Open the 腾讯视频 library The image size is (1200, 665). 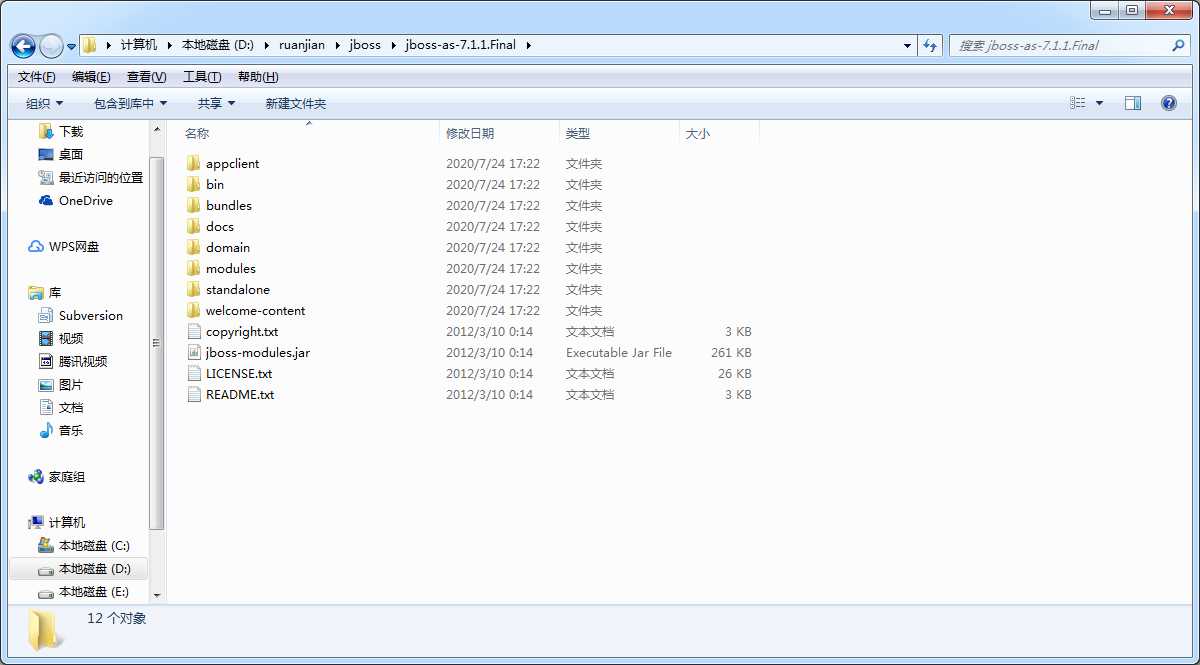point(83,361)
